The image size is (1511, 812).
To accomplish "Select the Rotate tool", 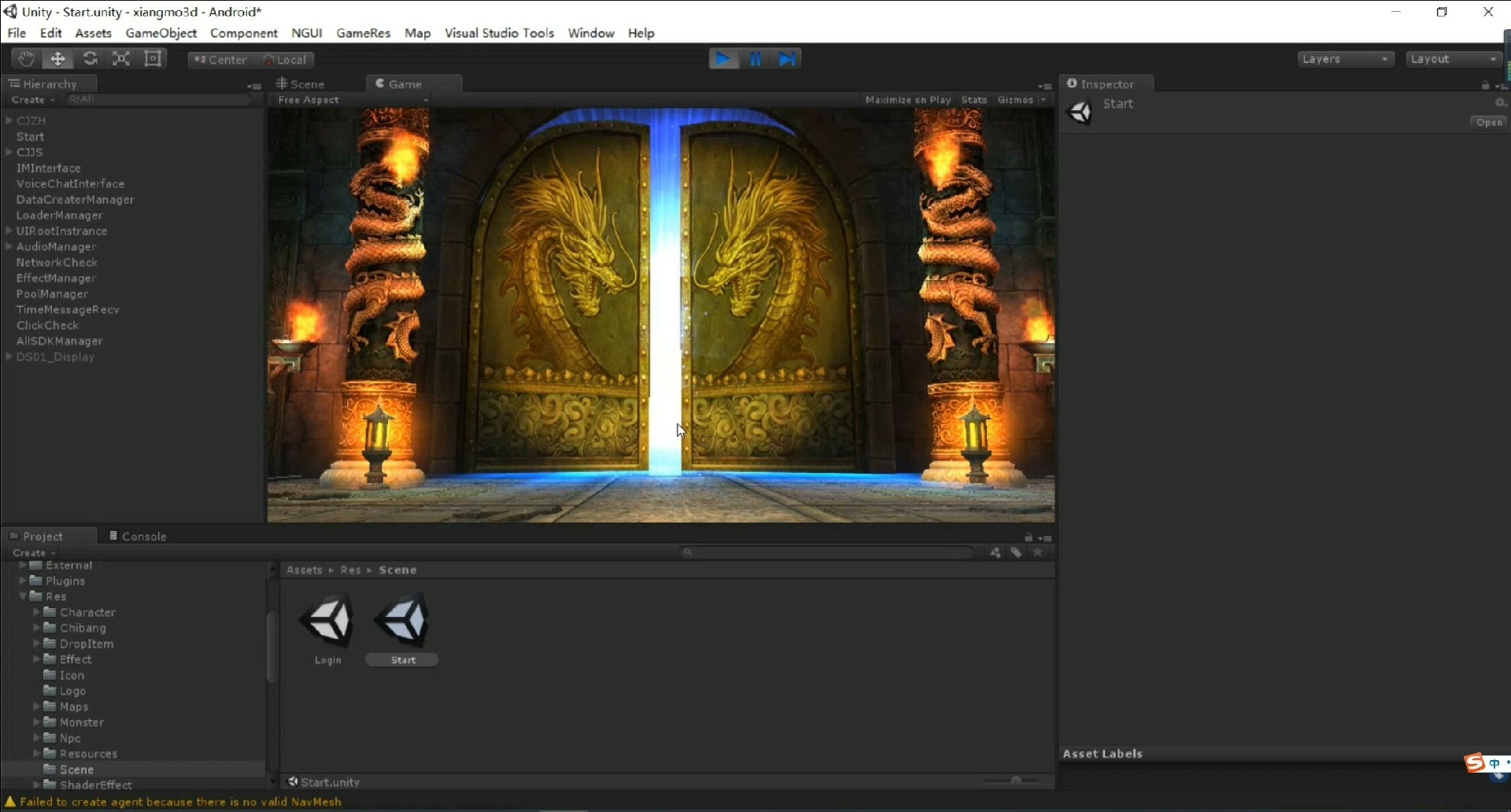I will [x=90, y=59].
